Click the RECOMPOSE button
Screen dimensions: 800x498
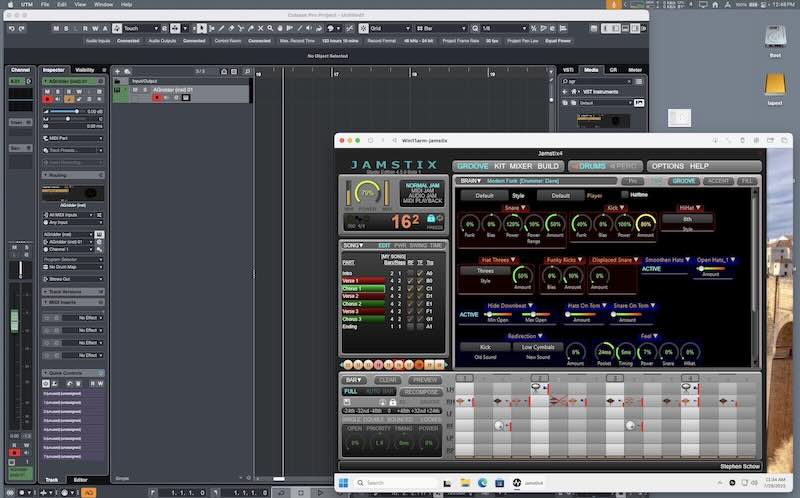coord(421,391)
